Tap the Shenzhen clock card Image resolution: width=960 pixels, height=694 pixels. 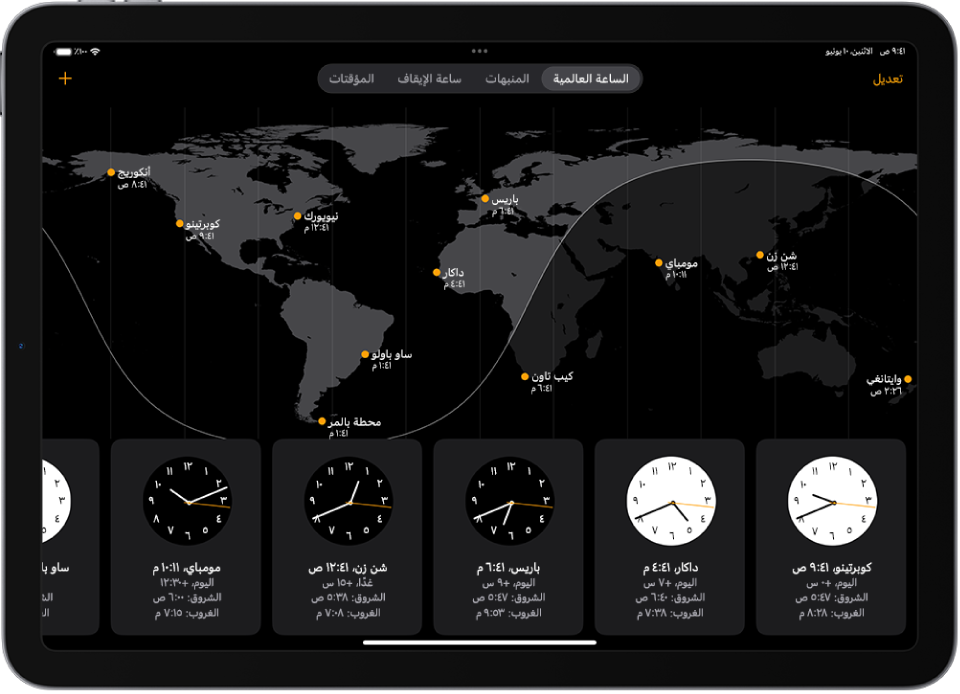point(347,537)
